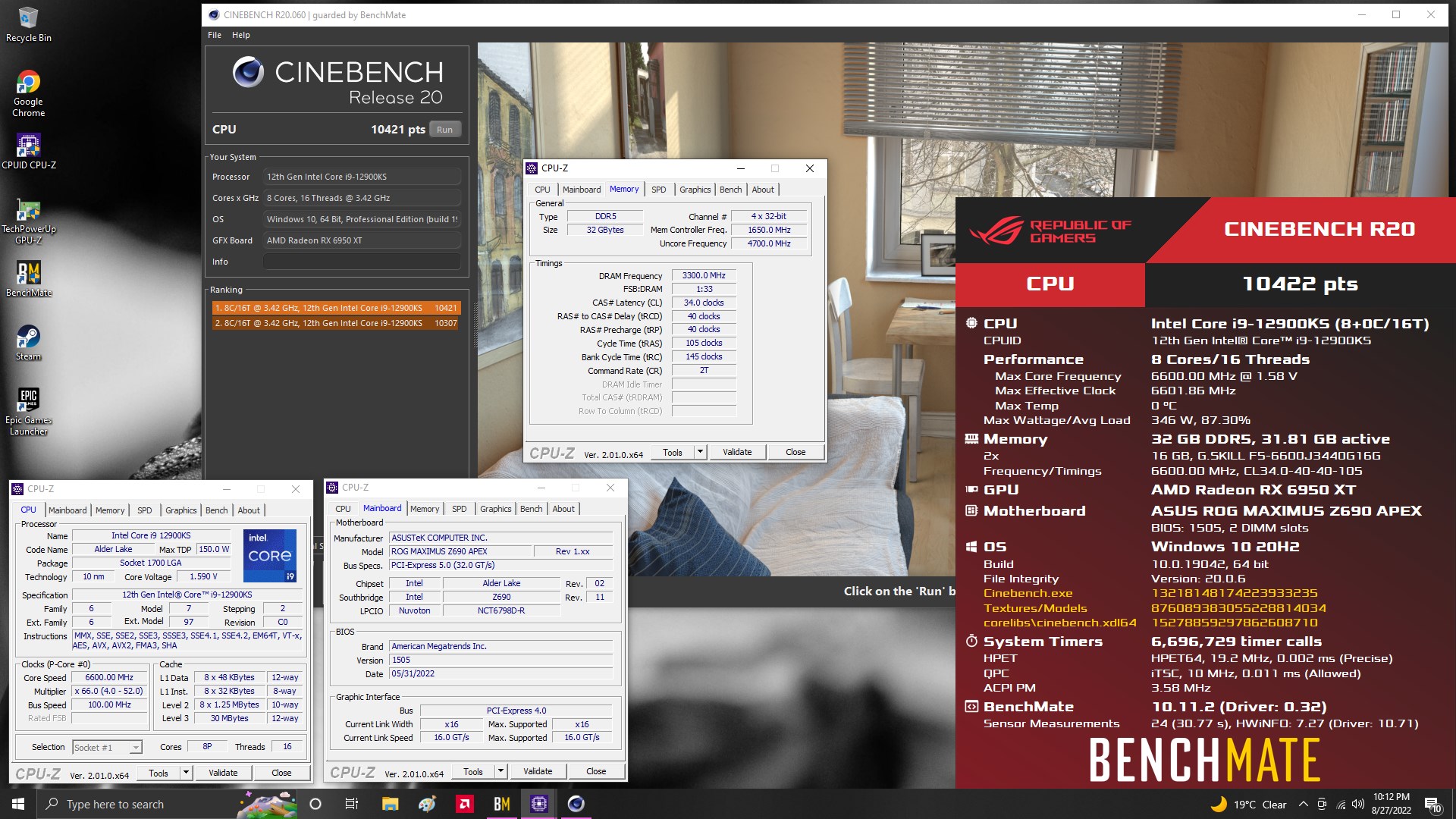1456x819 pixels.
Task: Launch Google Chrome from the desktop
Action: (x=28, y=93)
